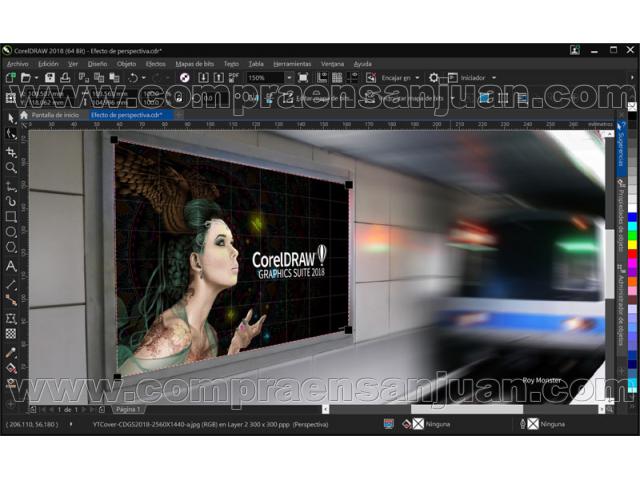Switch to Pantalla de inicio tab
Image resolution: width=640 pixels, height=480 pixels.
[55, 115]
